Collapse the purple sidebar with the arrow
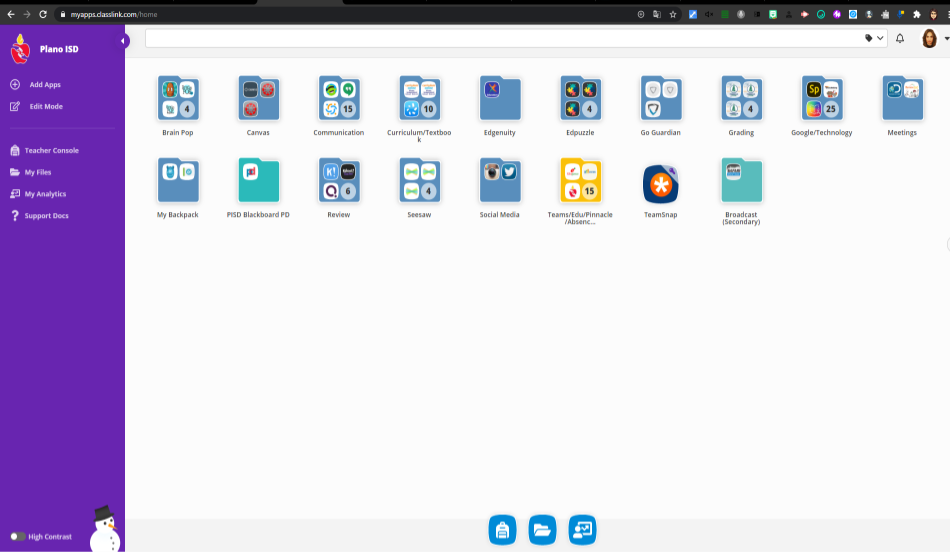This screenshot has width=950, height=553. (123, 41)
